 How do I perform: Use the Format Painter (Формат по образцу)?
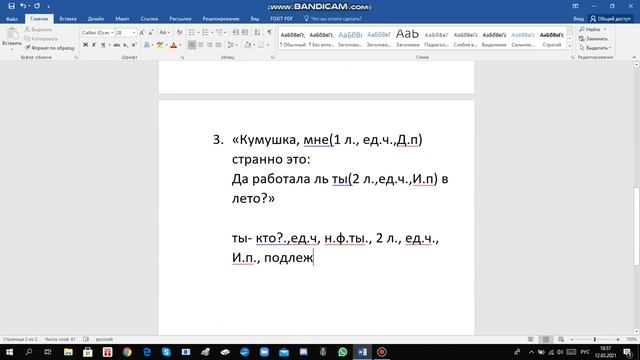point(50,48)
